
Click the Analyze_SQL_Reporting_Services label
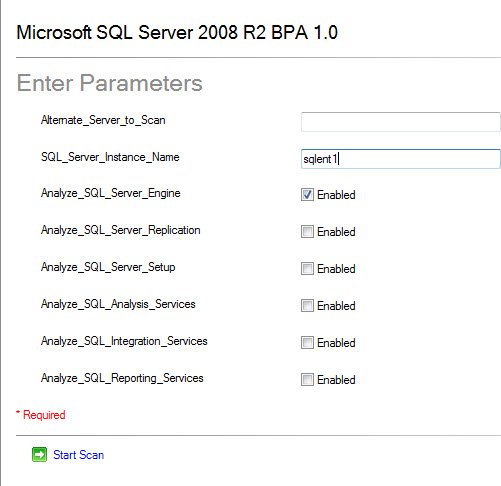[122, 378]
